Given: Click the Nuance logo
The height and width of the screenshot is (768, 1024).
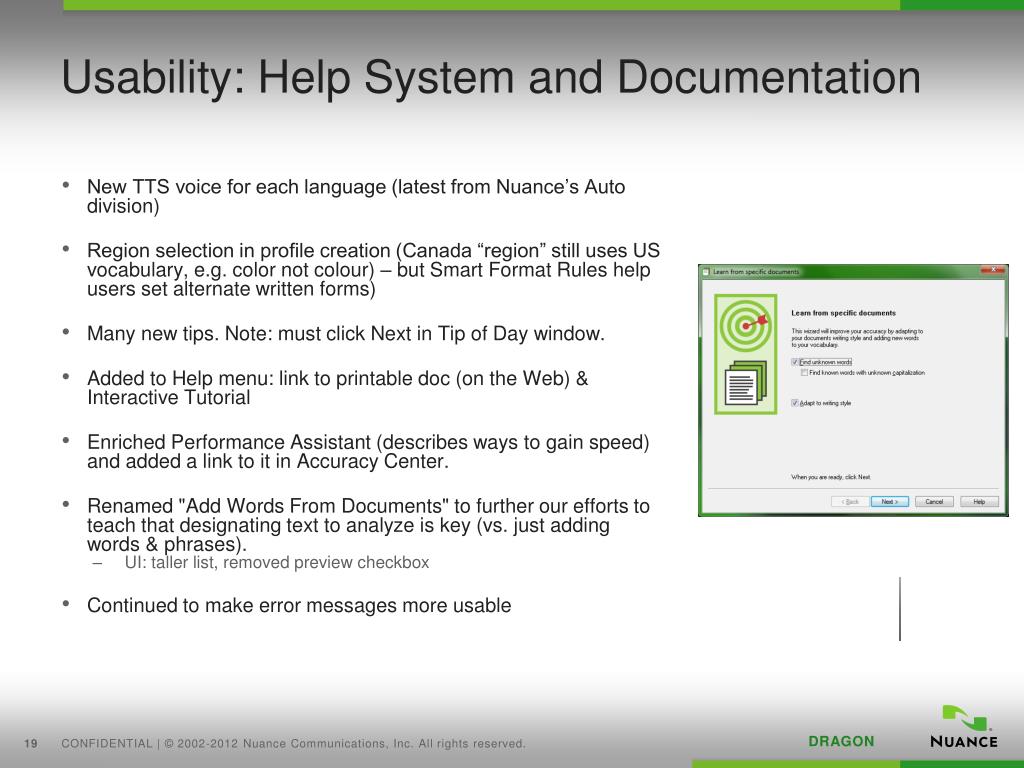Looking at the screenshot, I should (x=964, y=728).
